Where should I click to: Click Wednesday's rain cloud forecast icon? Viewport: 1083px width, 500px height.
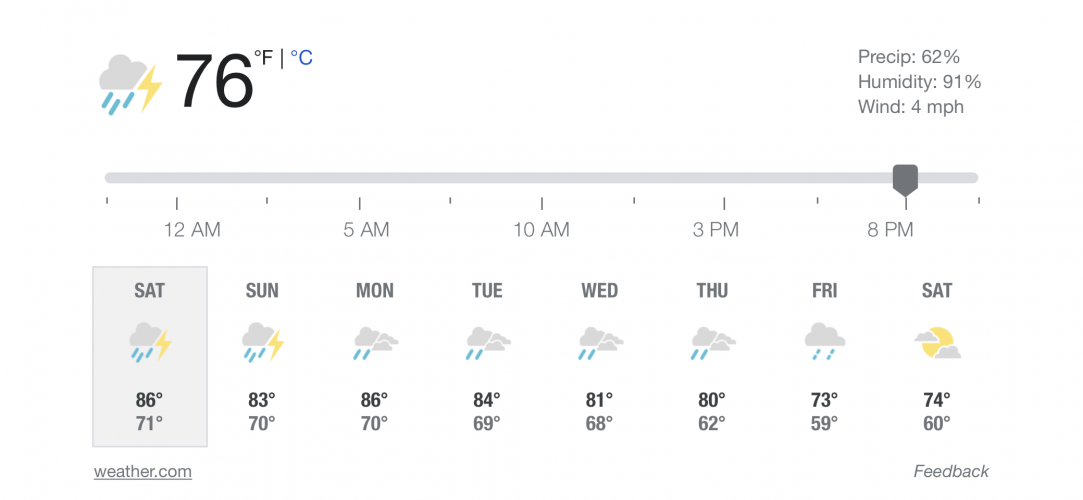[601, 343]
